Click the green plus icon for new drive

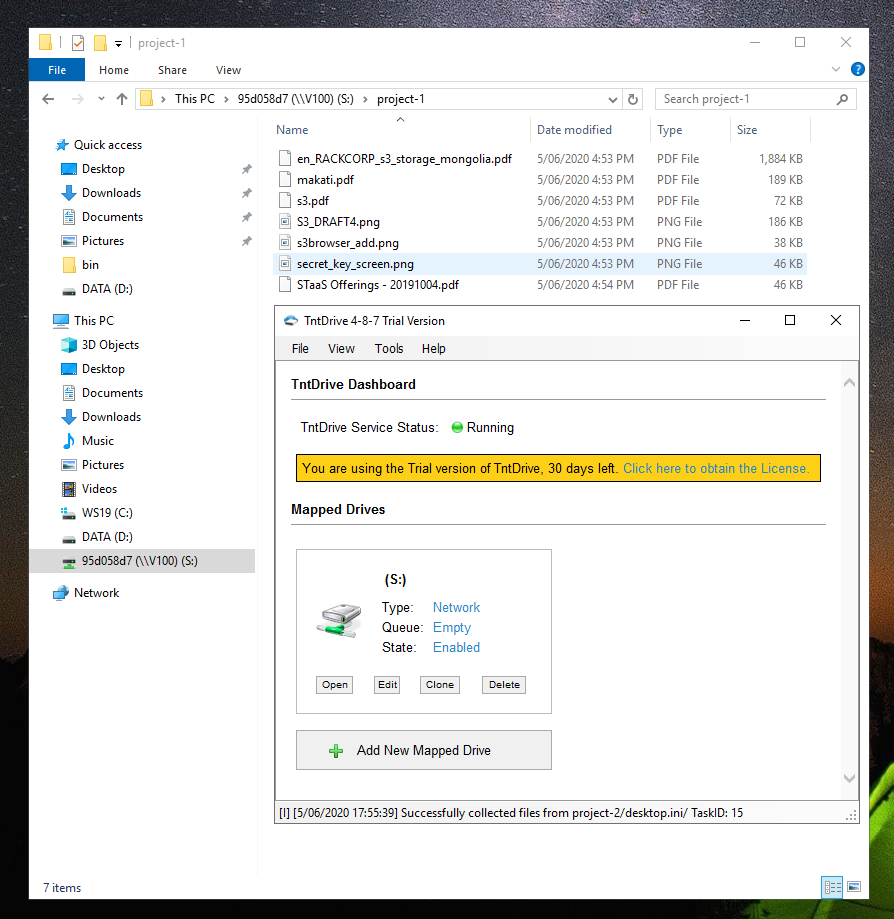[x=336, y=751]
